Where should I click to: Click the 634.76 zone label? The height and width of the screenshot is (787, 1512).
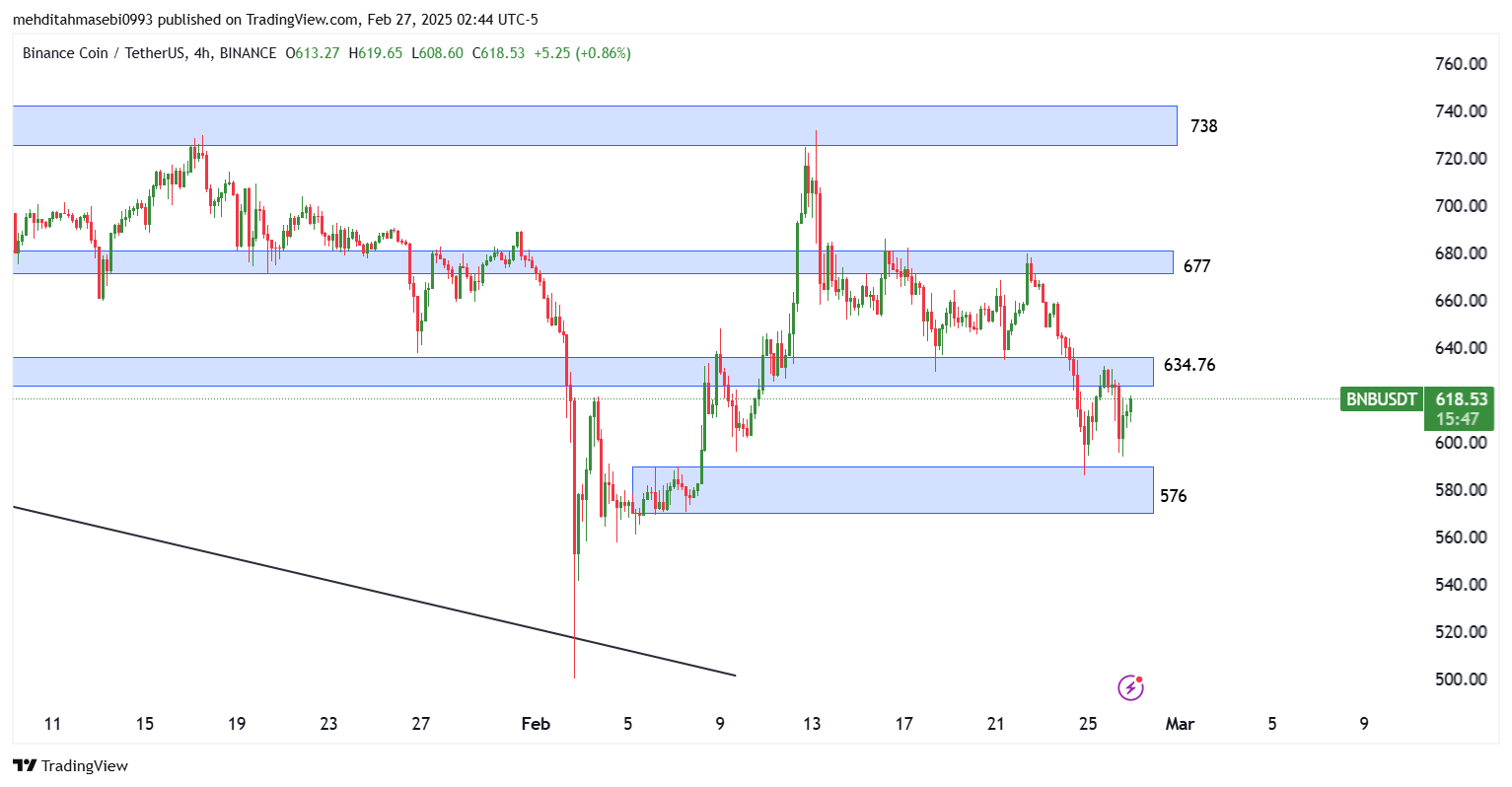[x=1189, y=365]
